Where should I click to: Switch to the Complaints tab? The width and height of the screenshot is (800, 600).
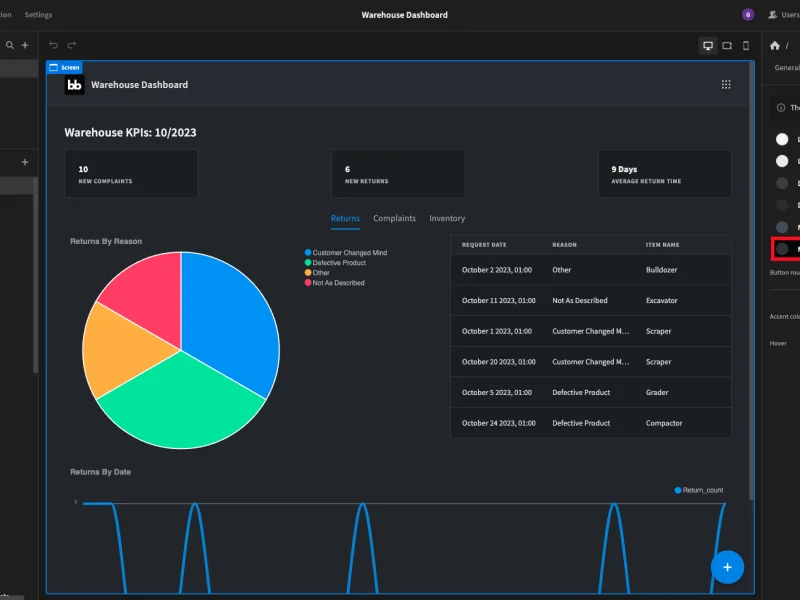click(x=394, y=218)
